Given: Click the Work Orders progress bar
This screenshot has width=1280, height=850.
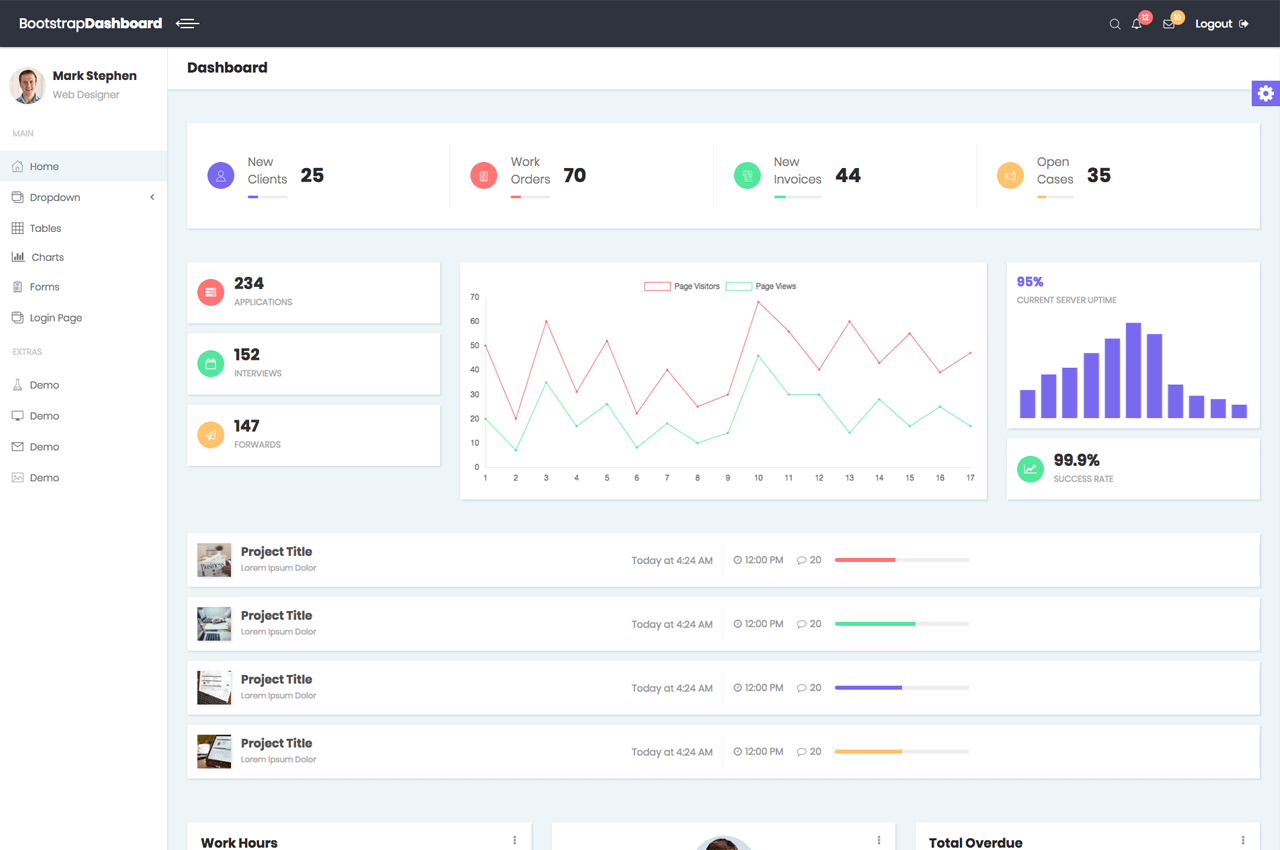Looking at the screenshot, I should [531, 197].
